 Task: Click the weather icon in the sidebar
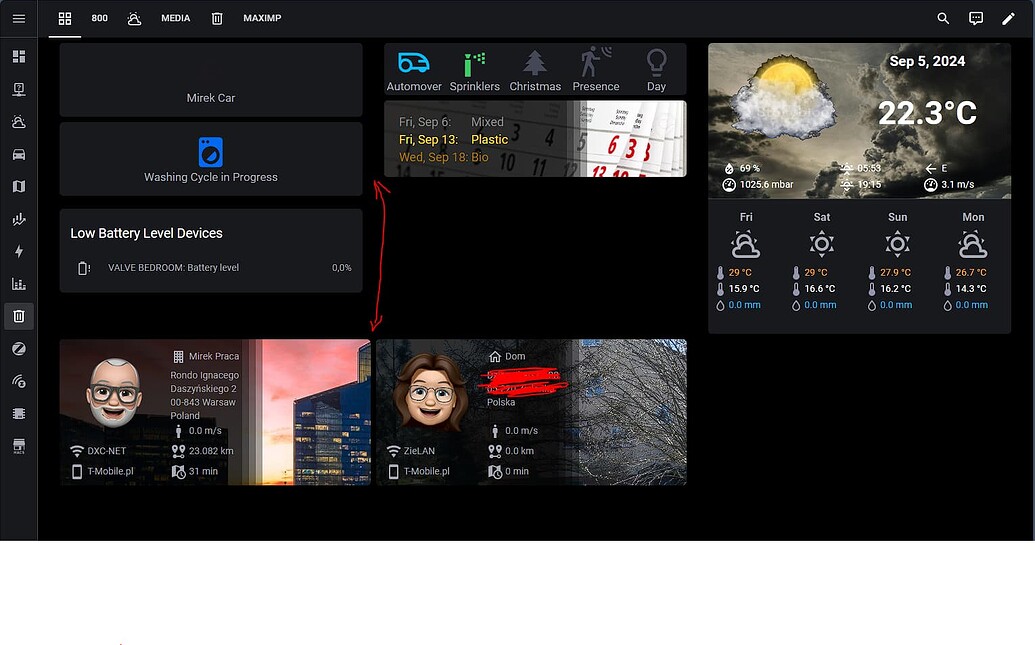coord(19,121)
